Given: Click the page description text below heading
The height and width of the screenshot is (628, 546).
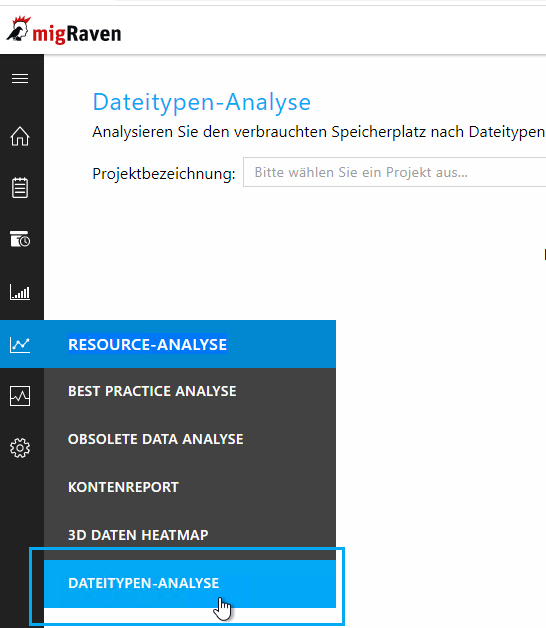Looking at the screenshot, I should (318, 132).
